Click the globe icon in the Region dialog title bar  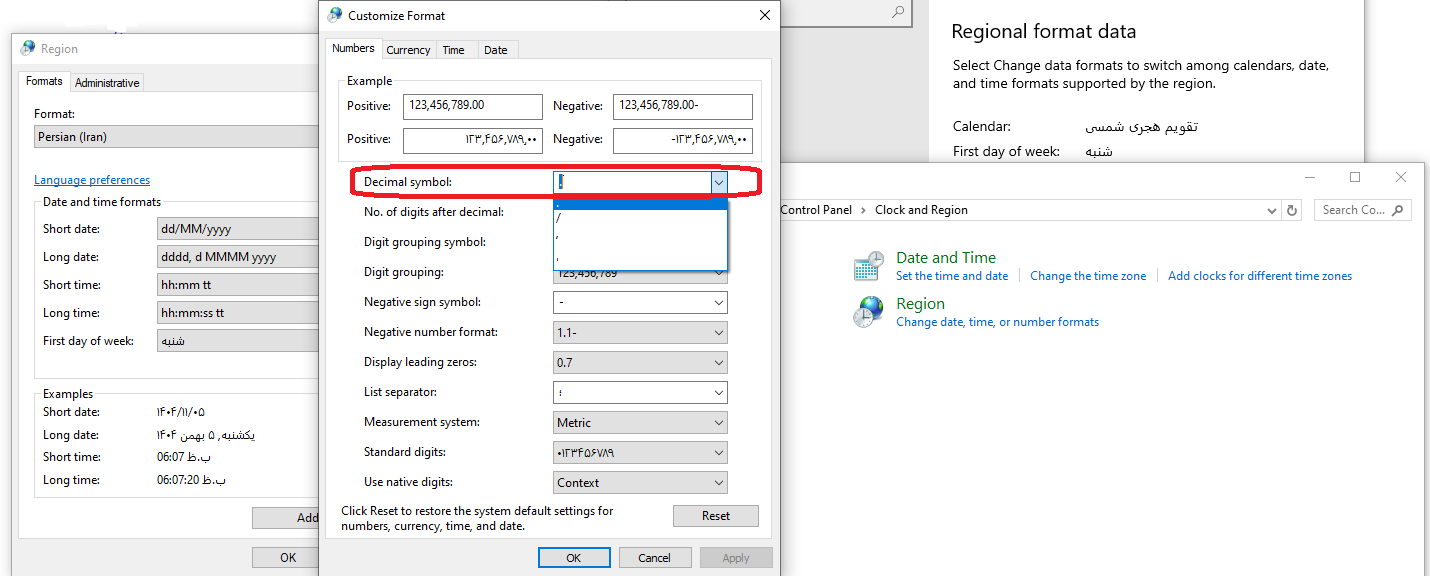[28, 48]
